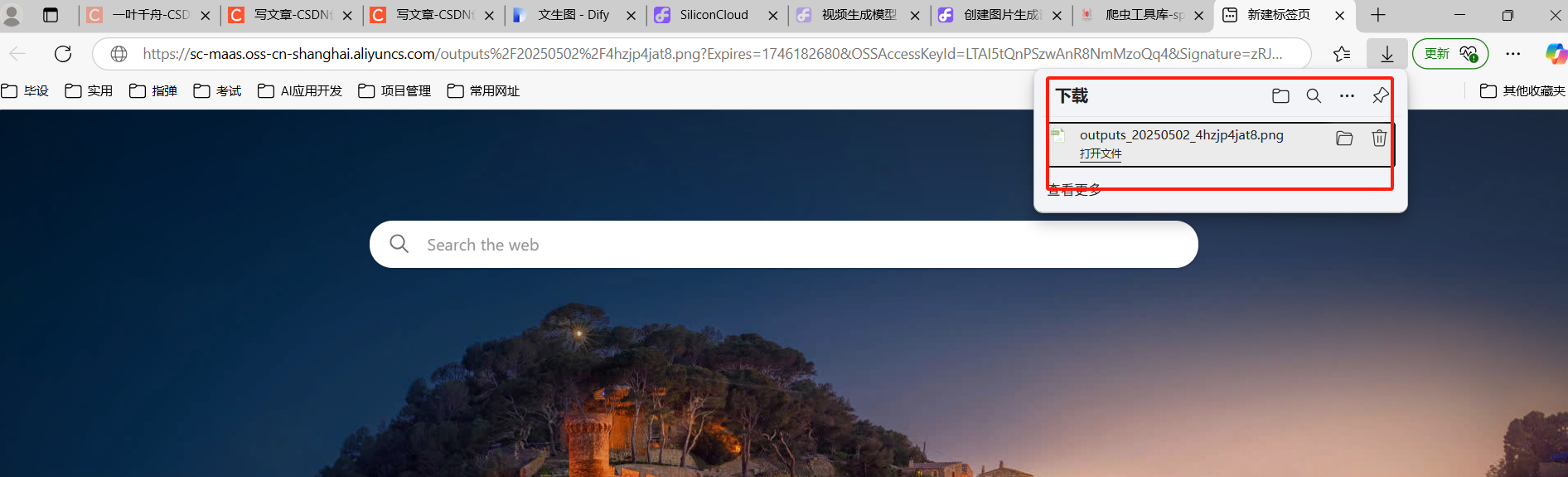
Task: Click the address bar URL
Action: click(x=713, y=54)
